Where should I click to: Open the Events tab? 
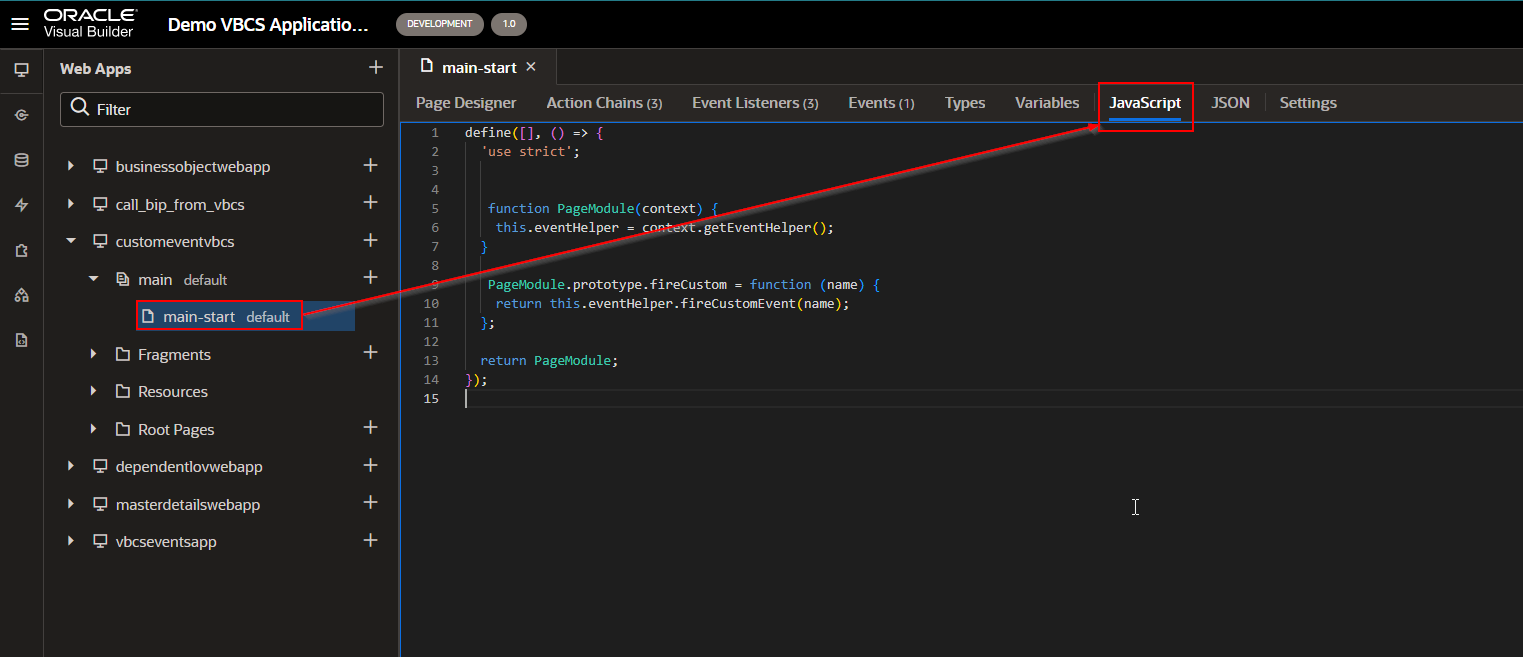(881, 103)
